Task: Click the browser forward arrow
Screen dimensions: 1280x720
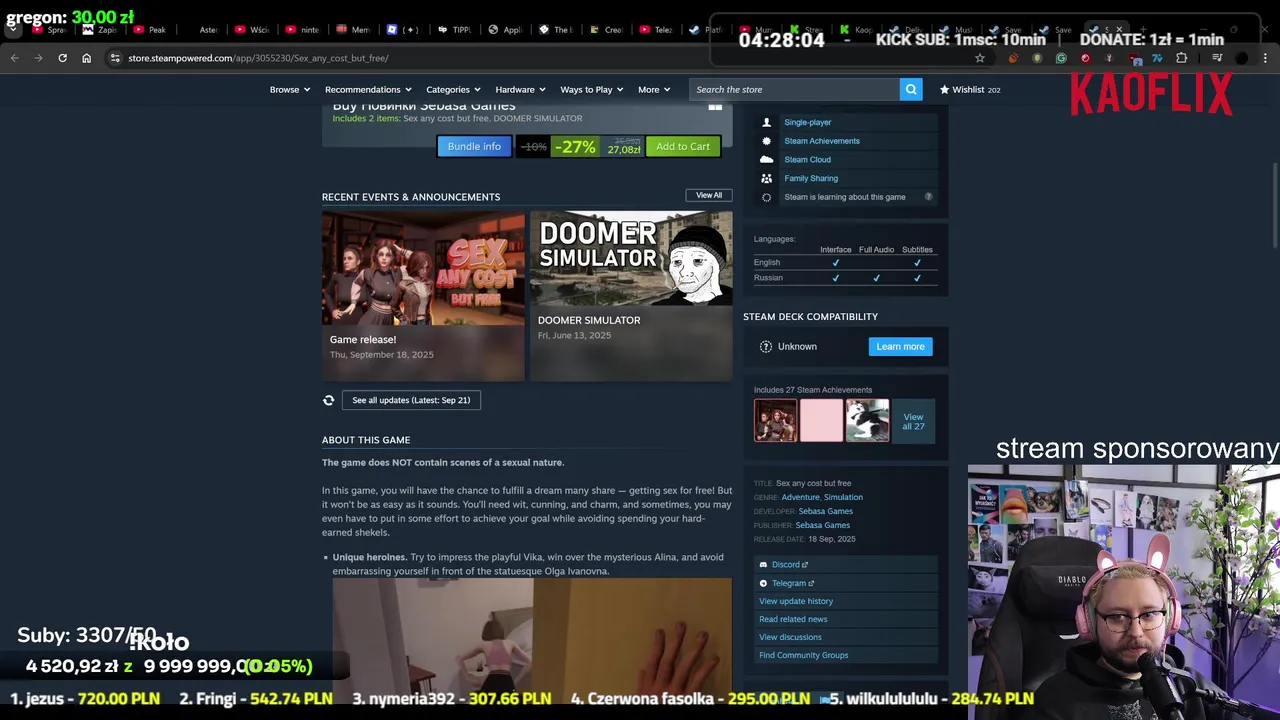Action: tap(38, 58)
